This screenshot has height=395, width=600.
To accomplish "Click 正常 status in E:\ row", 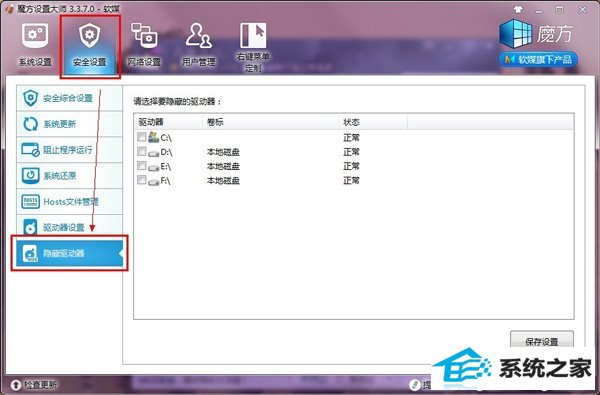I will (x=351, y=166).
